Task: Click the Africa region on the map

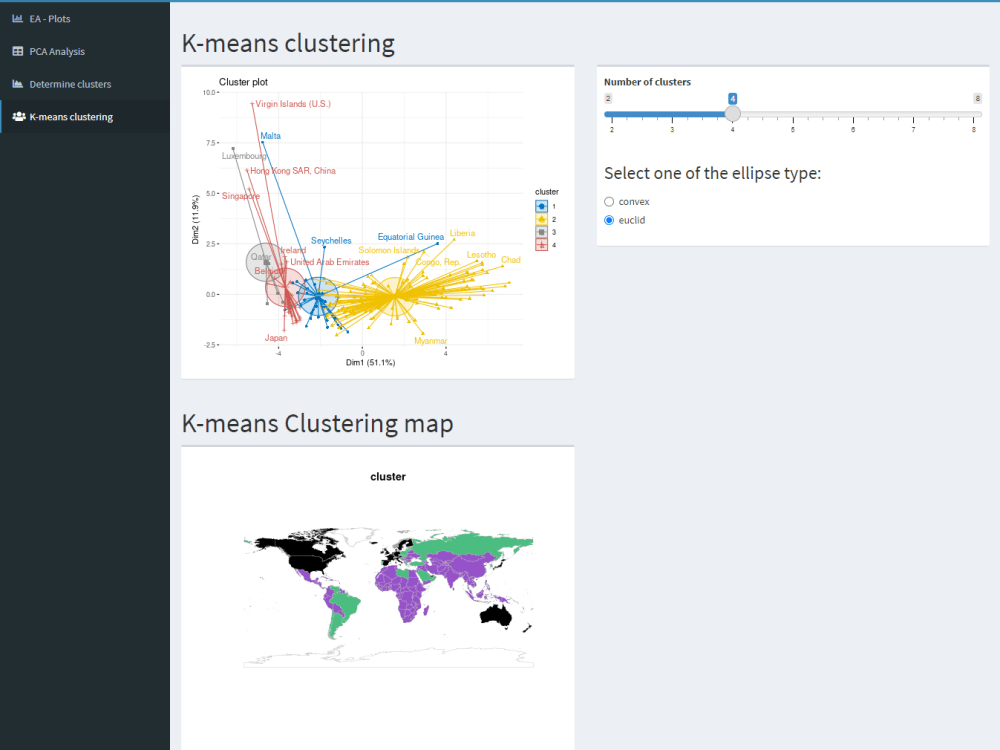Action: [404, 593]
